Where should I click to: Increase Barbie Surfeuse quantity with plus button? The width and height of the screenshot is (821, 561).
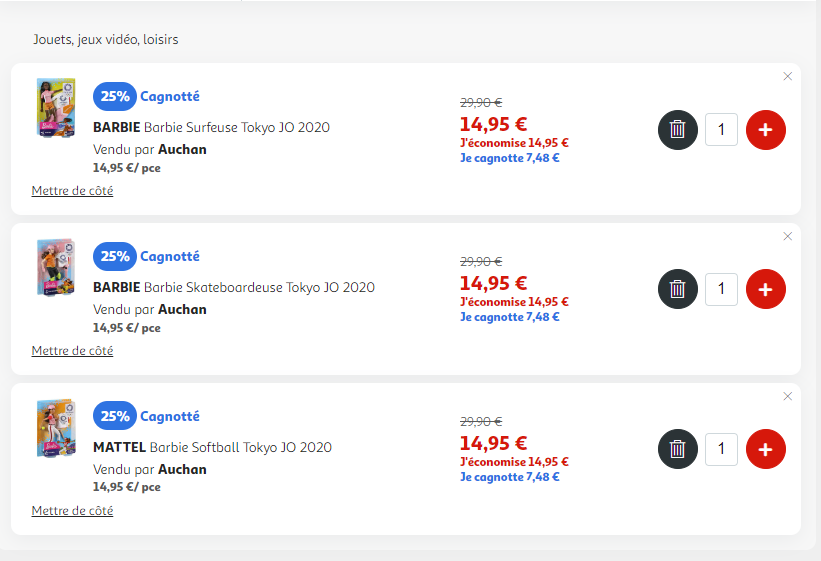pos(765,130)
